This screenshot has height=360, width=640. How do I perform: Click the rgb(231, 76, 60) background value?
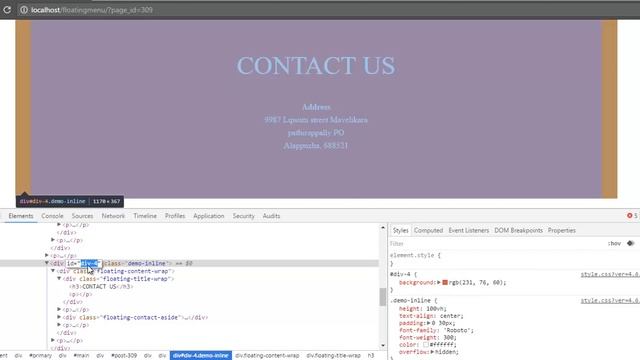(476, 282)
